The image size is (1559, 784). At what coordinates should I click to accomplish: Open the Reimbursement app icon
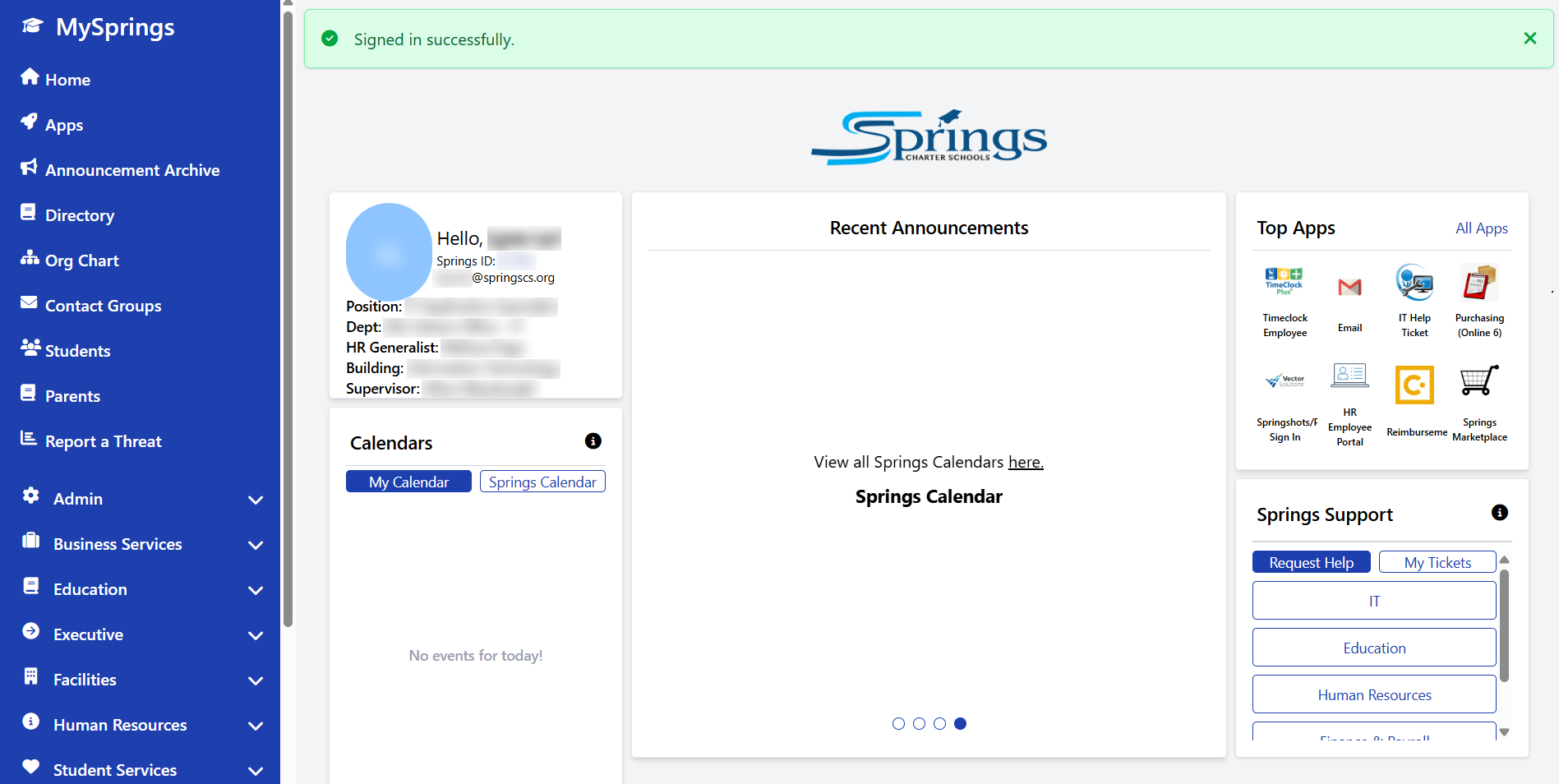[1414, 385]
